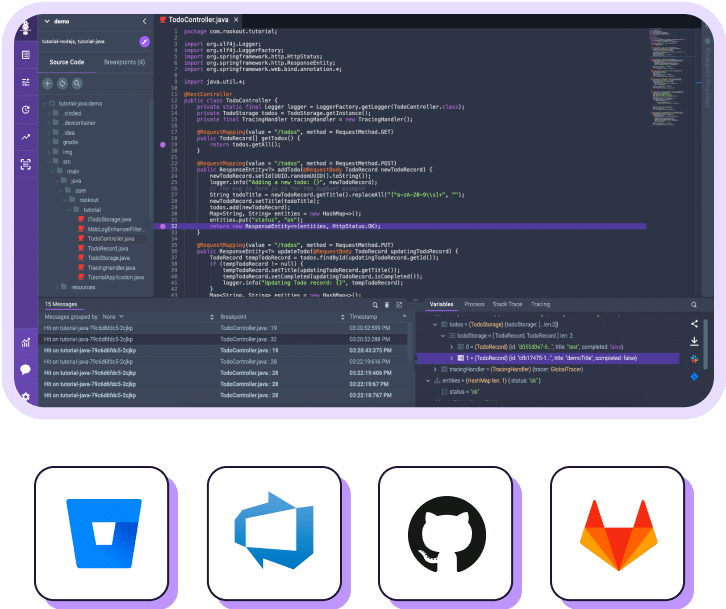Screen dimensions: 726x609
Task: Toggle the breakpoint on line 32
Action: click(x=163, y=226)
